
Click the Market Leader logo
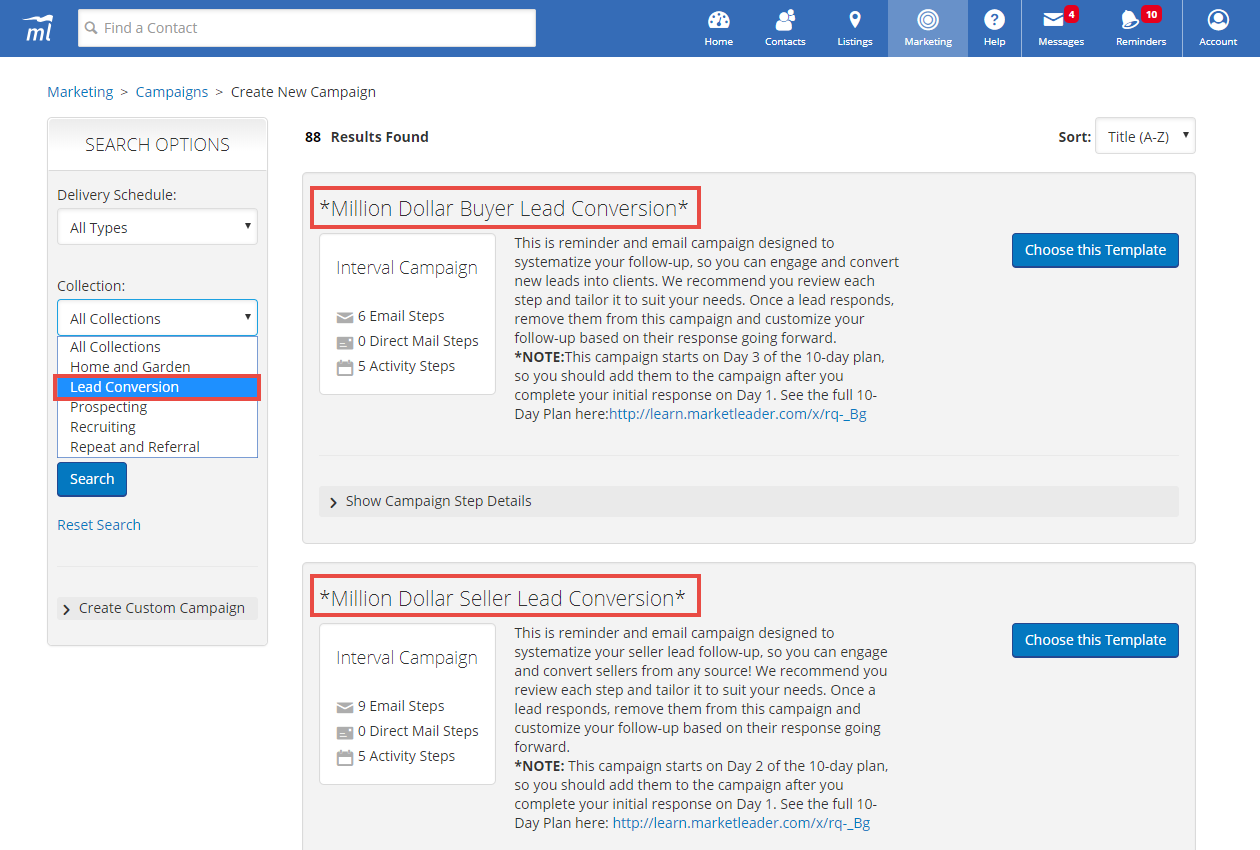click(x=39, y=28)
